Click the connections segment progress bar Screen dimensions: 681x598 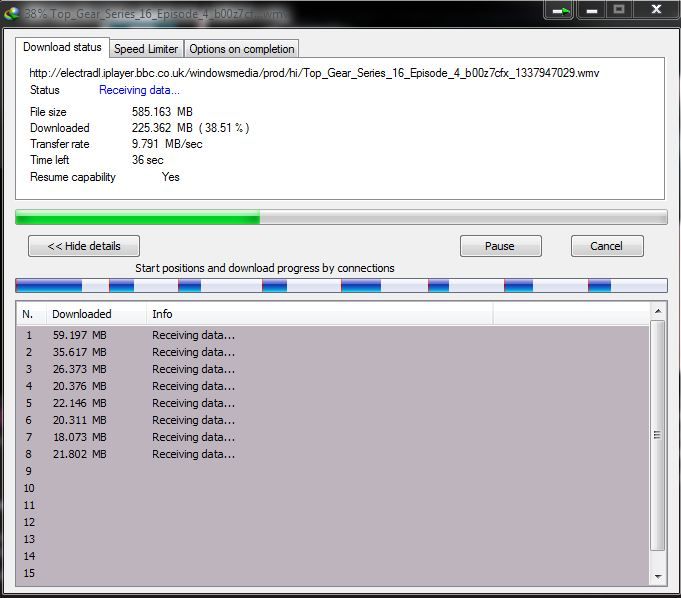coord(340,286)
